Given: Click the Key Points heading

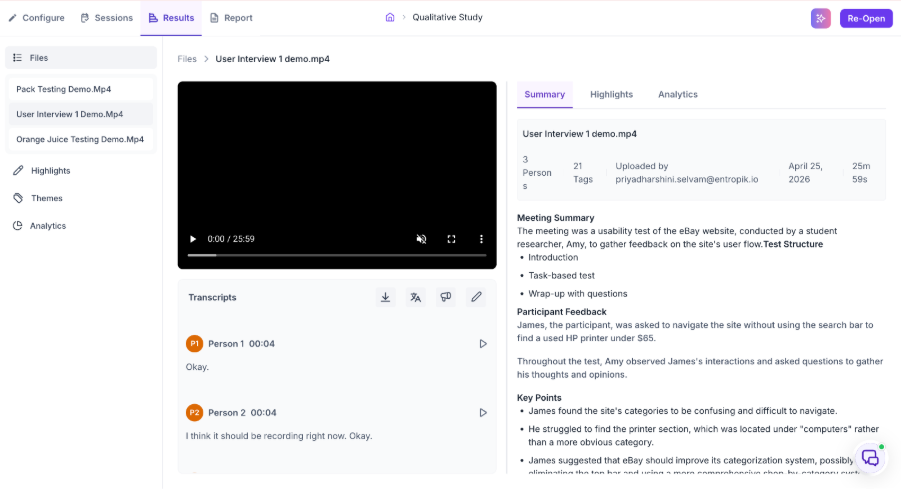Looking at the screenshot, I should (x=539, y=398).
